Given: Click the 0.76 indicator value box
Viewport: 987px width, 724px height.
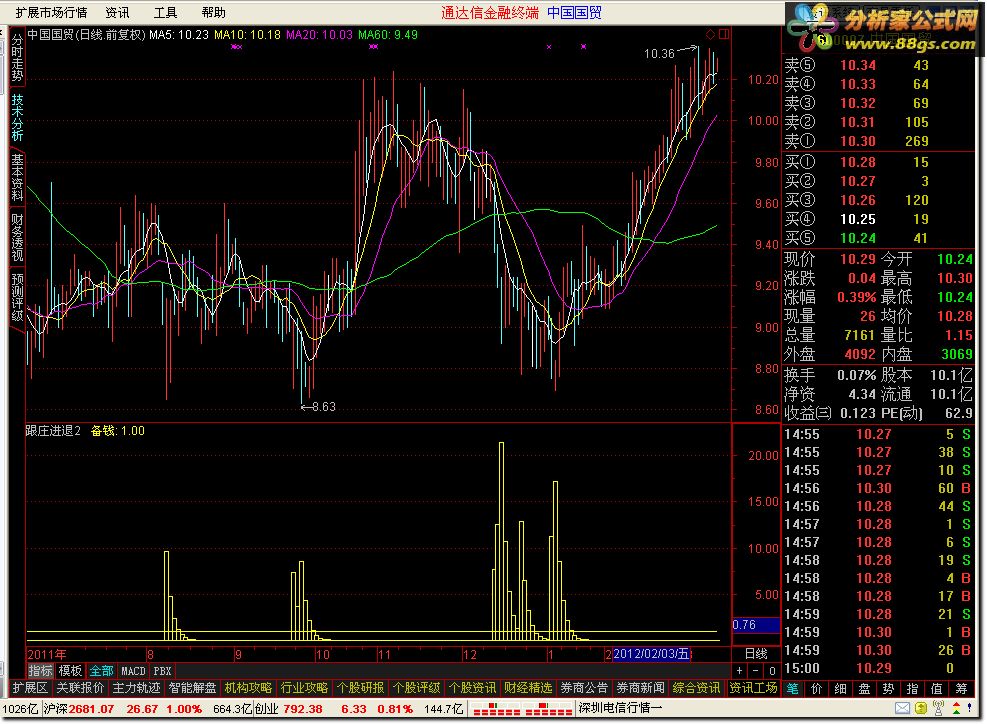Looking at the screenshot, I should click(755, 625).
